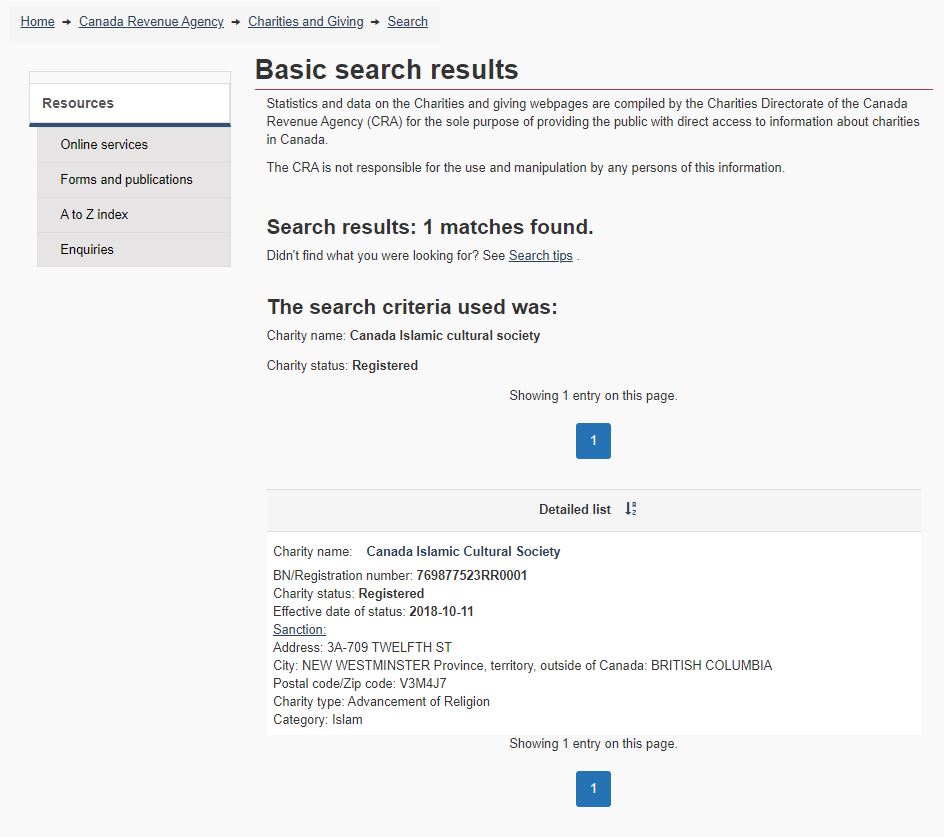Click the city NEW WESTMINSTER text
Screen dimensions: 944x837
click(x=366, y=665)
